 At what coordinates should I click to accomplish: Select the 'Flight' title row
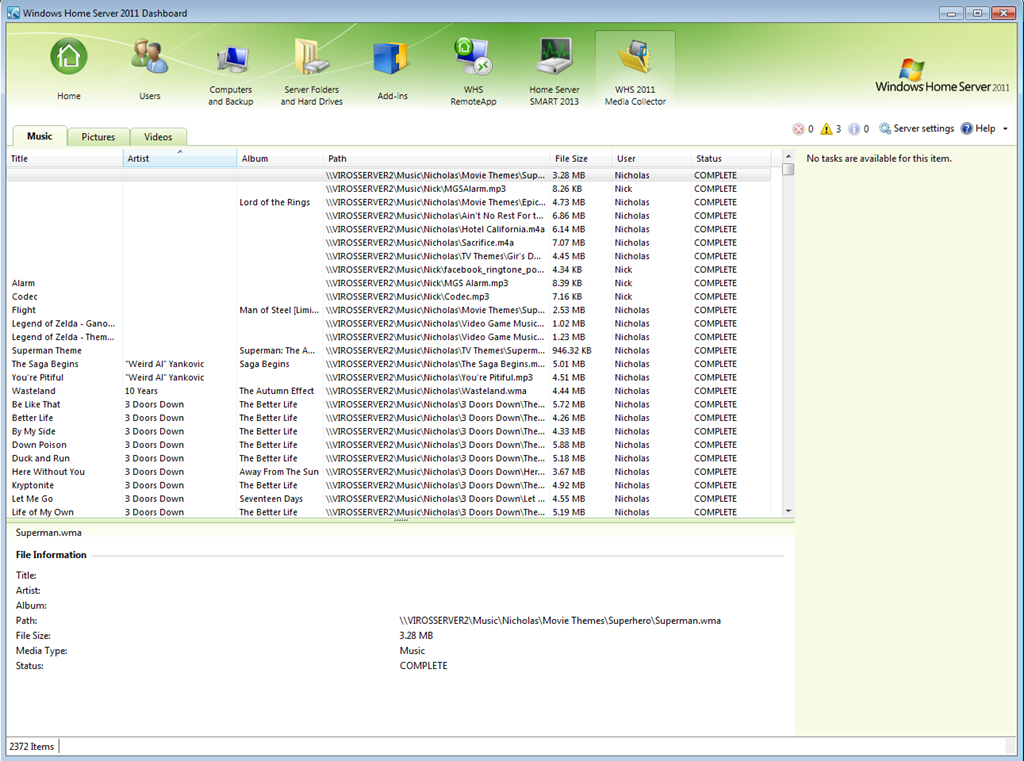[x=389, y=310]
